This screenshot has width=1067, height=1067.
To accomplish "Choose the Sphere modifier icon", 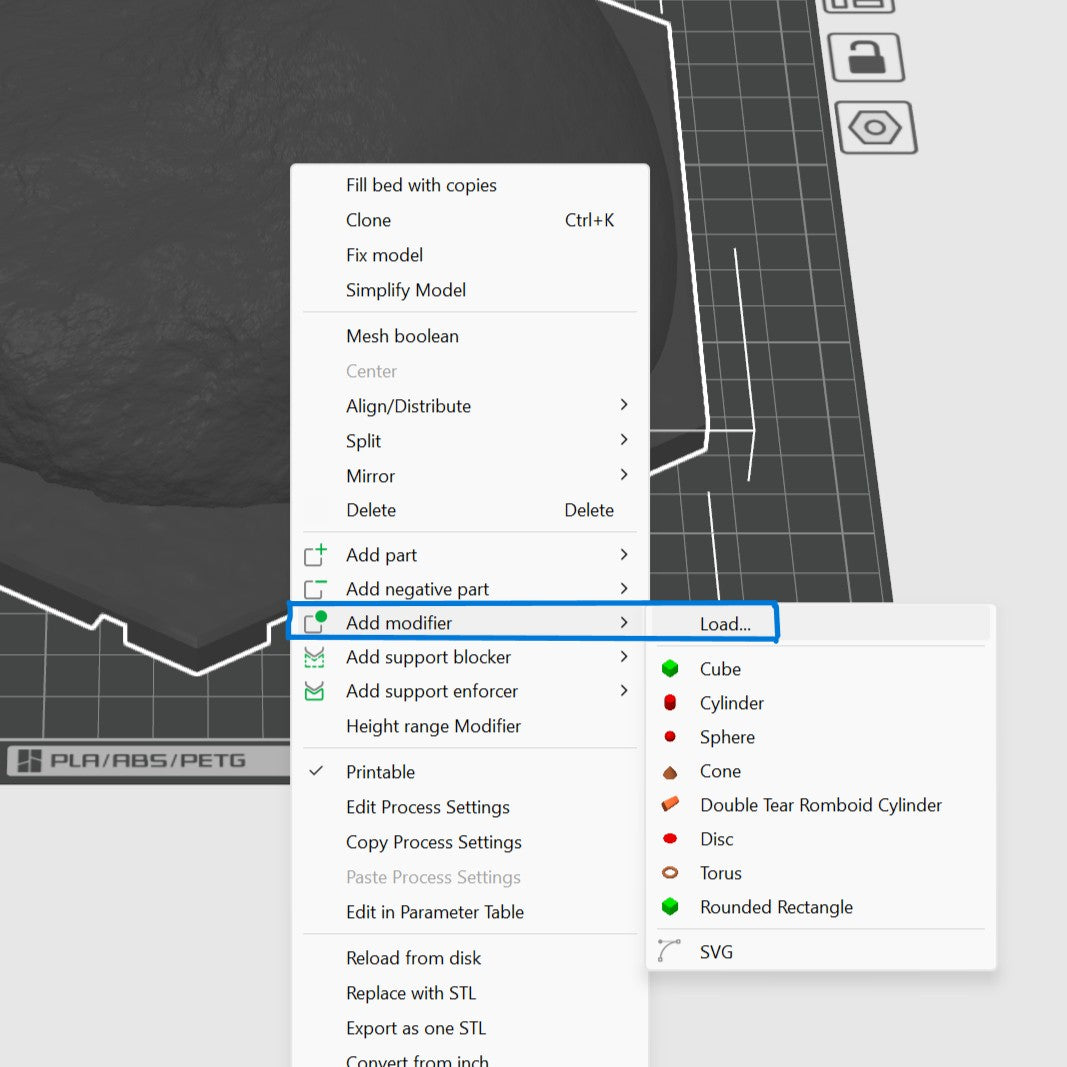I will pos(670,737).
